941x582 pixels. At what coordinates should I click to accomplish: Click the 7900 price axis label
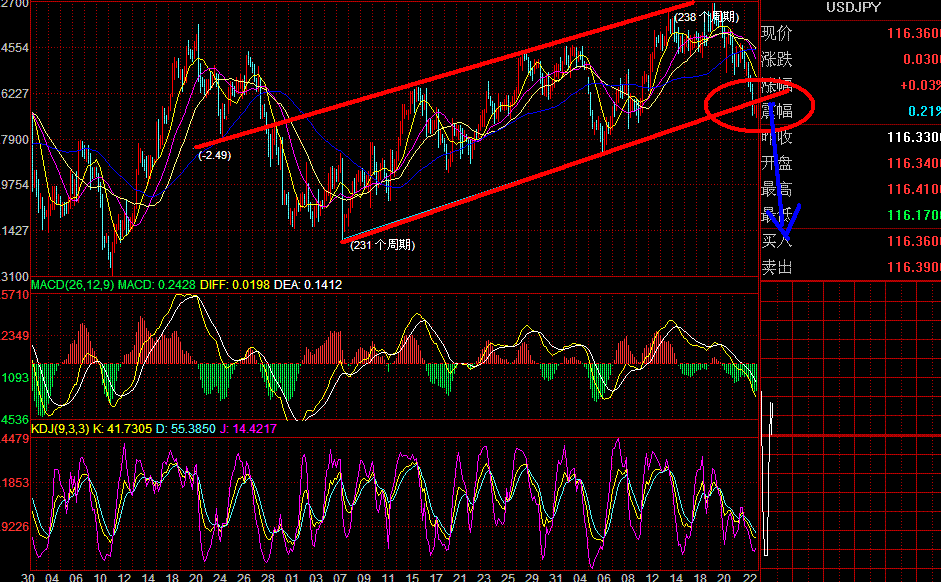coord(15,140)
